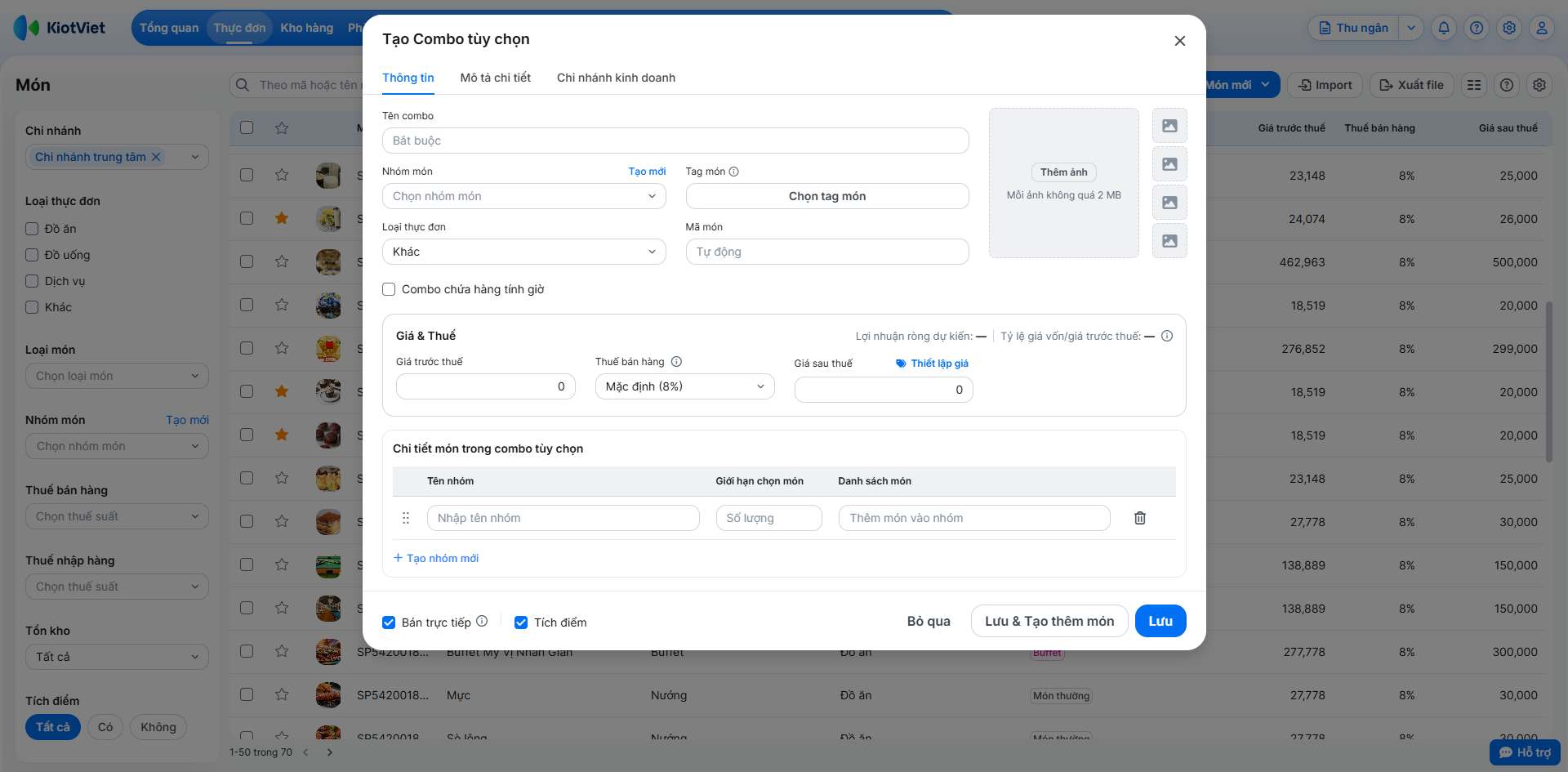Click the info icon next to Tag món
Image resolution: width=1568 pixels, height=772 pixels.
[733, 172]
